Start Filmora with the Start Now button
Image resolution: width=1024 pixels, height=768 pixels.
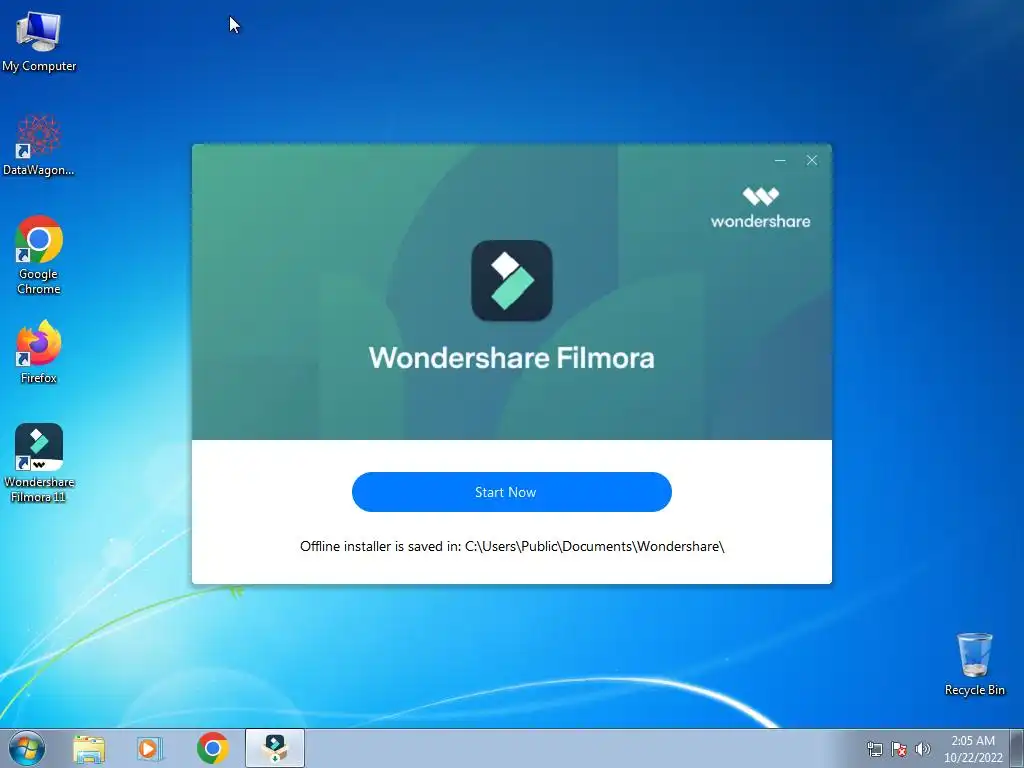(x=511, y=492)
